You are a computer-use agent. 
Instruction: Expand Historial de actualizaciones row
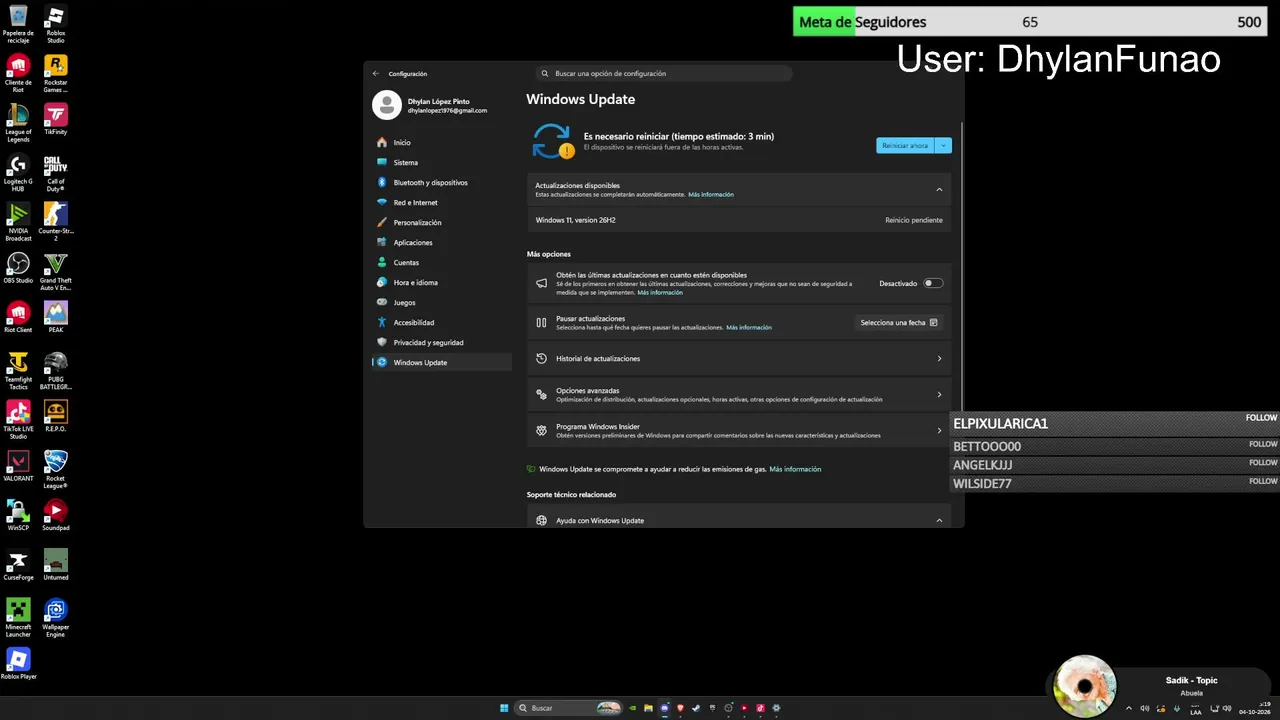pos(739,358)
